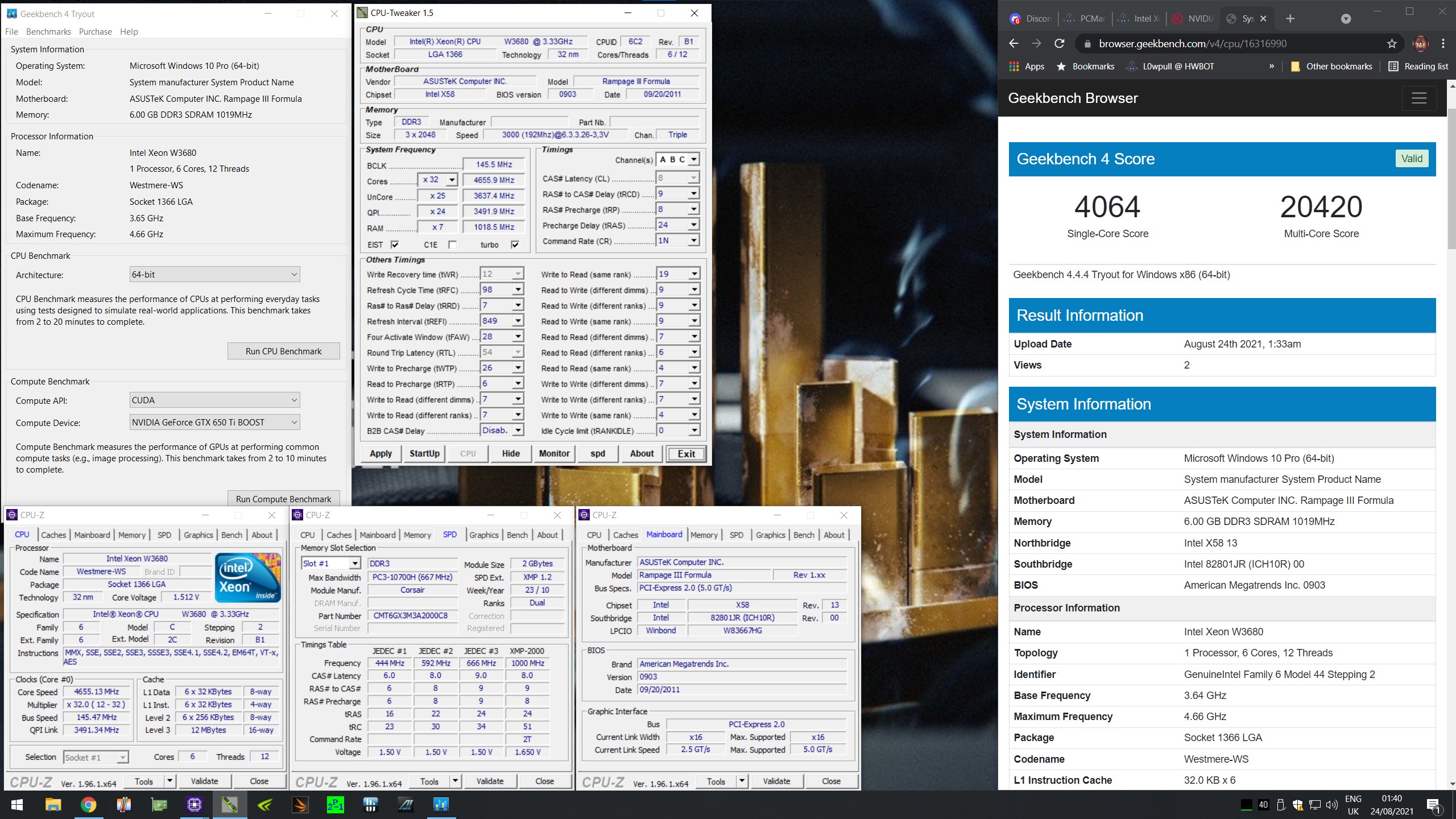The width and height of the screenshot is (1456, 819).
Task: Open the graphics card GPU-Z taskbar icon
Action: point(159,805)
